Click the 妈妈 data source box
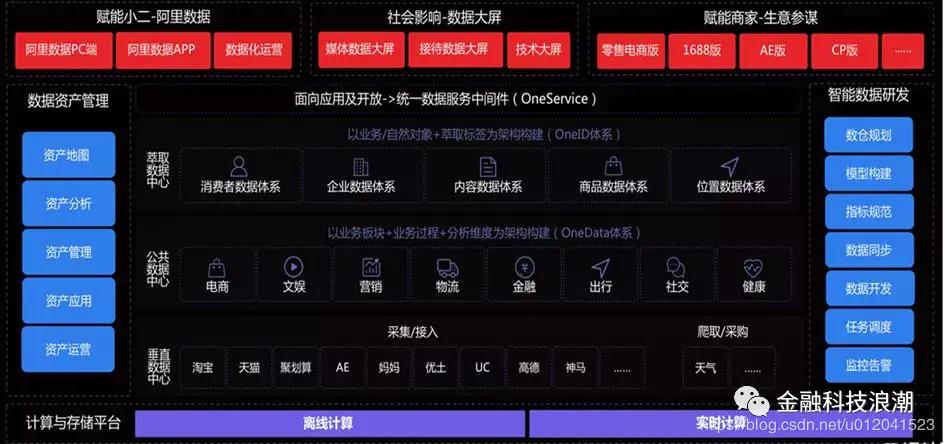The height and width of the screenshot is (444, 945). pos(389,367)
